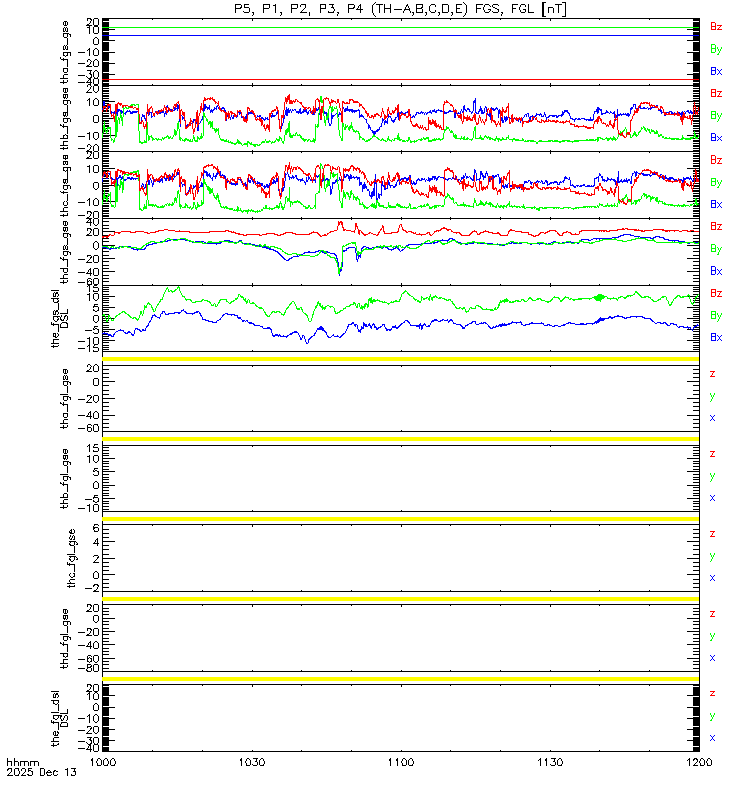The image size is (750, 800).
Task: Click the red Bz legend of the_fgs_dsl panel
Action: coord(716,293)
